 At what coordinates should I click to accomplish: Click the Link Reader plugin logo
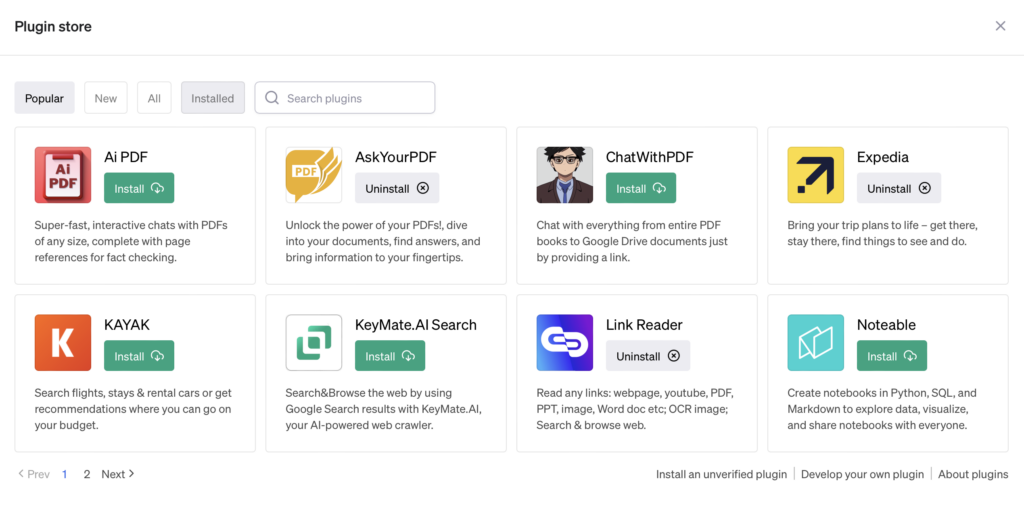(565, 343)
